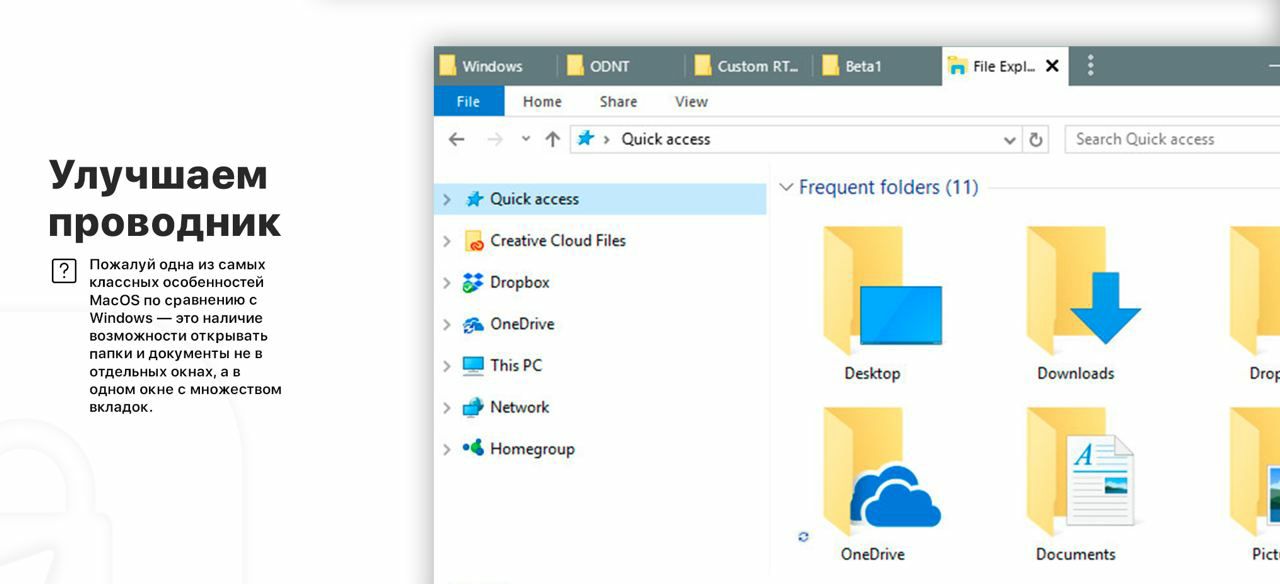Image resolution: width=1280 pixels, height=584 pixels.
Task: Click the Windows tab folder icon
Action: [448, 66]
